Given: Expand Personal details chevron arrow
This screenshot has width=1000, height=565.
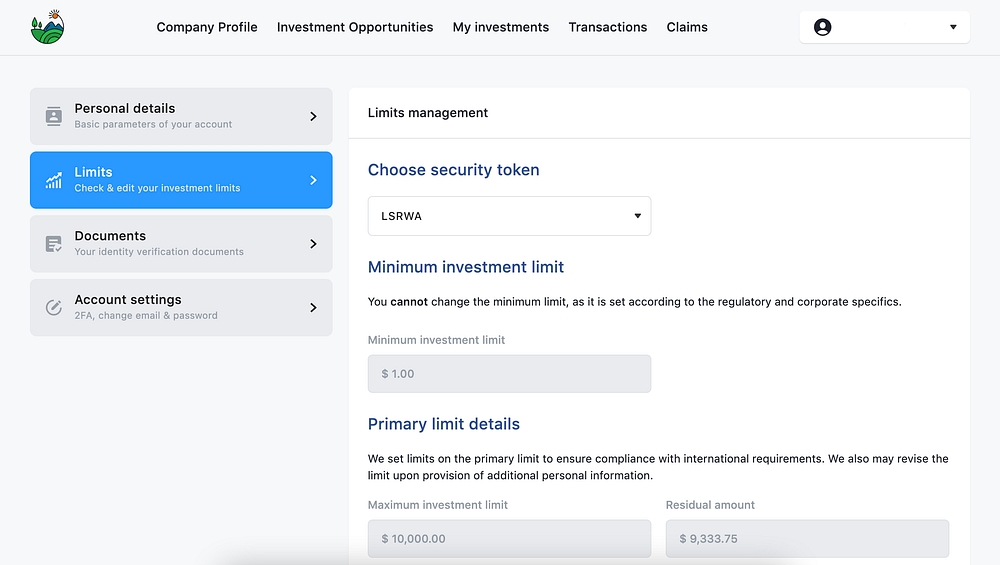Looking at the screenshot, I should point(313,116).
